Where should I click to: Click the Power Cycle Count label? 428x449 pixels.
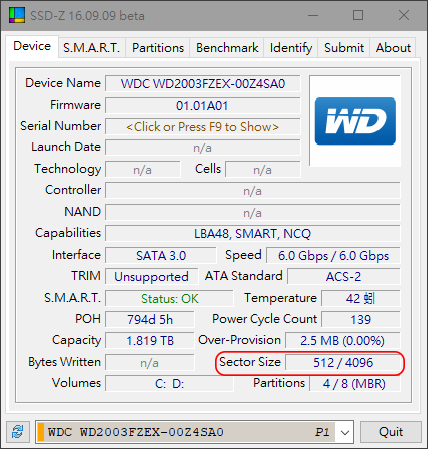click(264, 319)
